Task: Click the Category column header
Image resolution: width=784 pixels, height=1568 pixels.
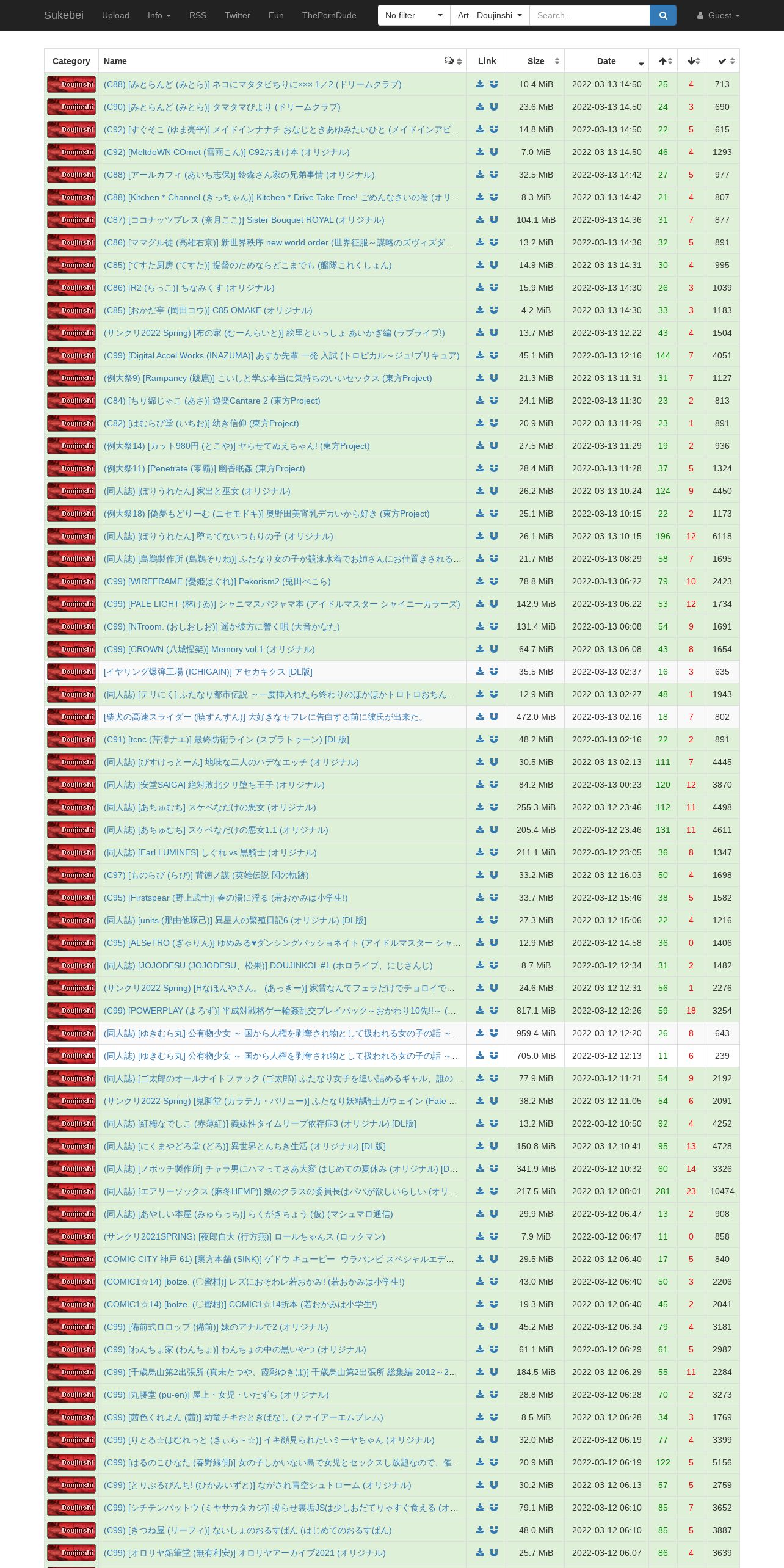Action: pos(71,61)
